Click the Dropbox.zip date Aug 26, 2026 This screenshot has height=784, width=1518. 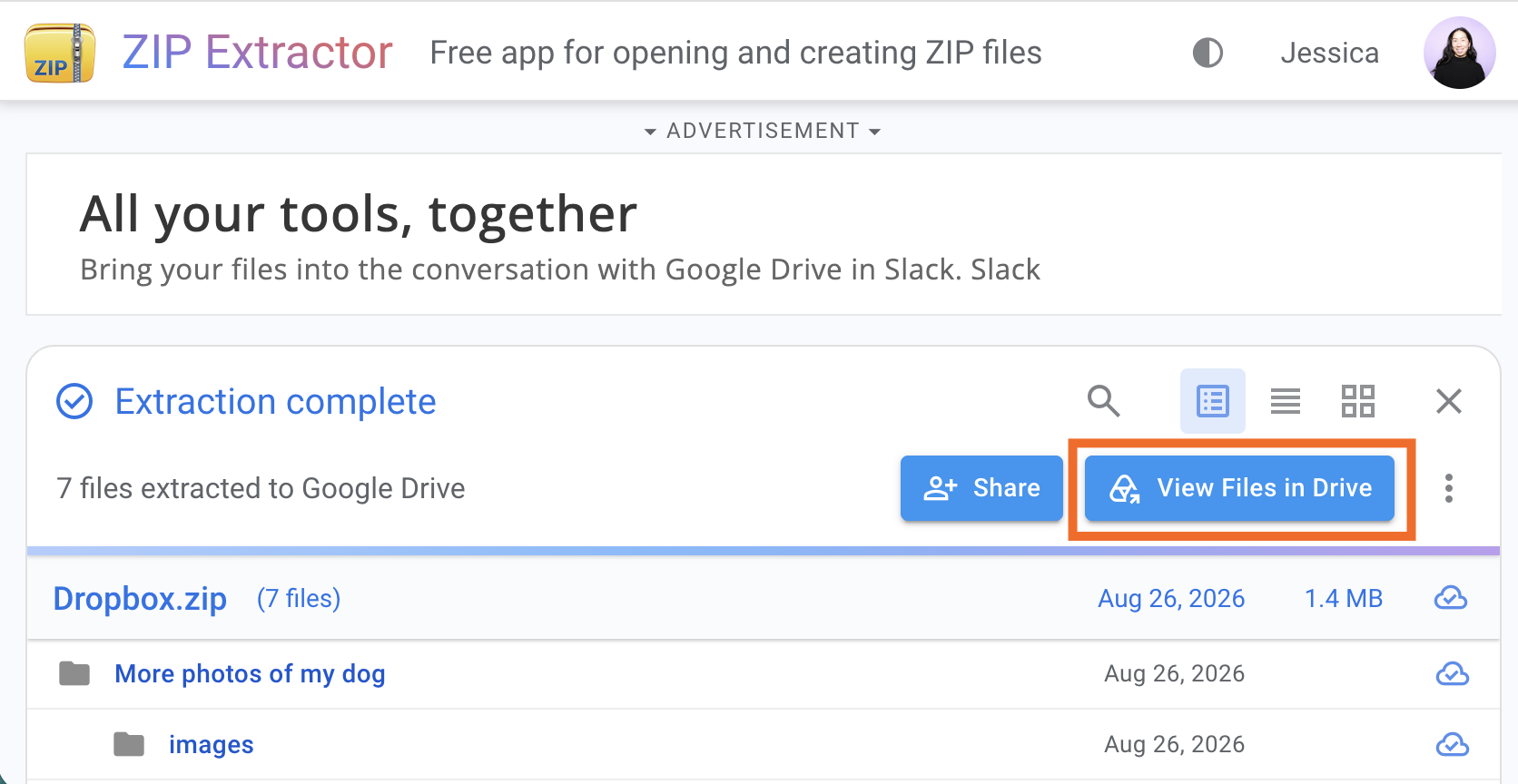click(1171, 599)
